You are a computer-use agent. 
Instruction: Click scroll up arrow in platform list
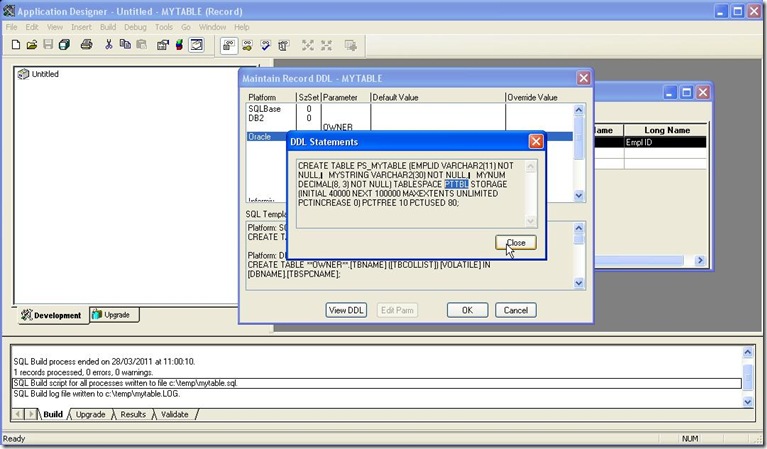click(579, 110)
